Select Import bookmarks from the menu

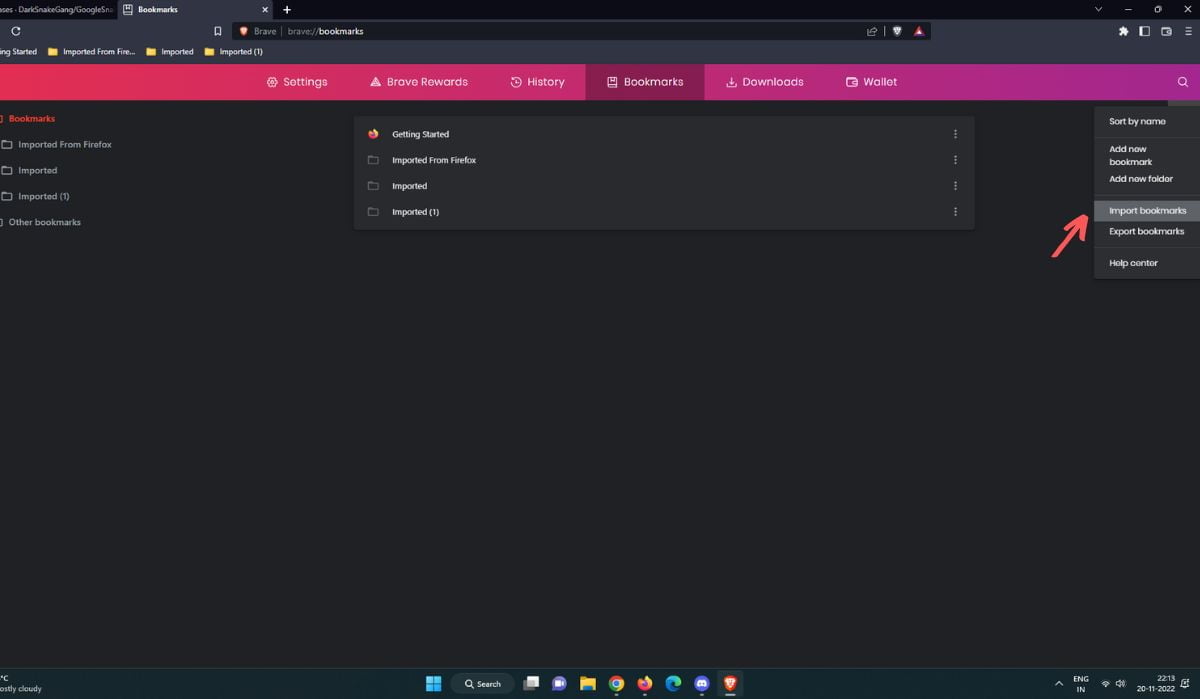click(x=1146, y=210)
